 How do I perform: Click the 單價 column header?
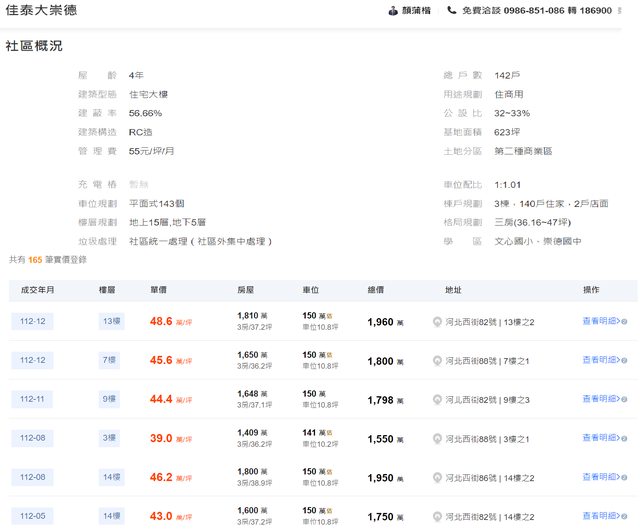[158, 289]
